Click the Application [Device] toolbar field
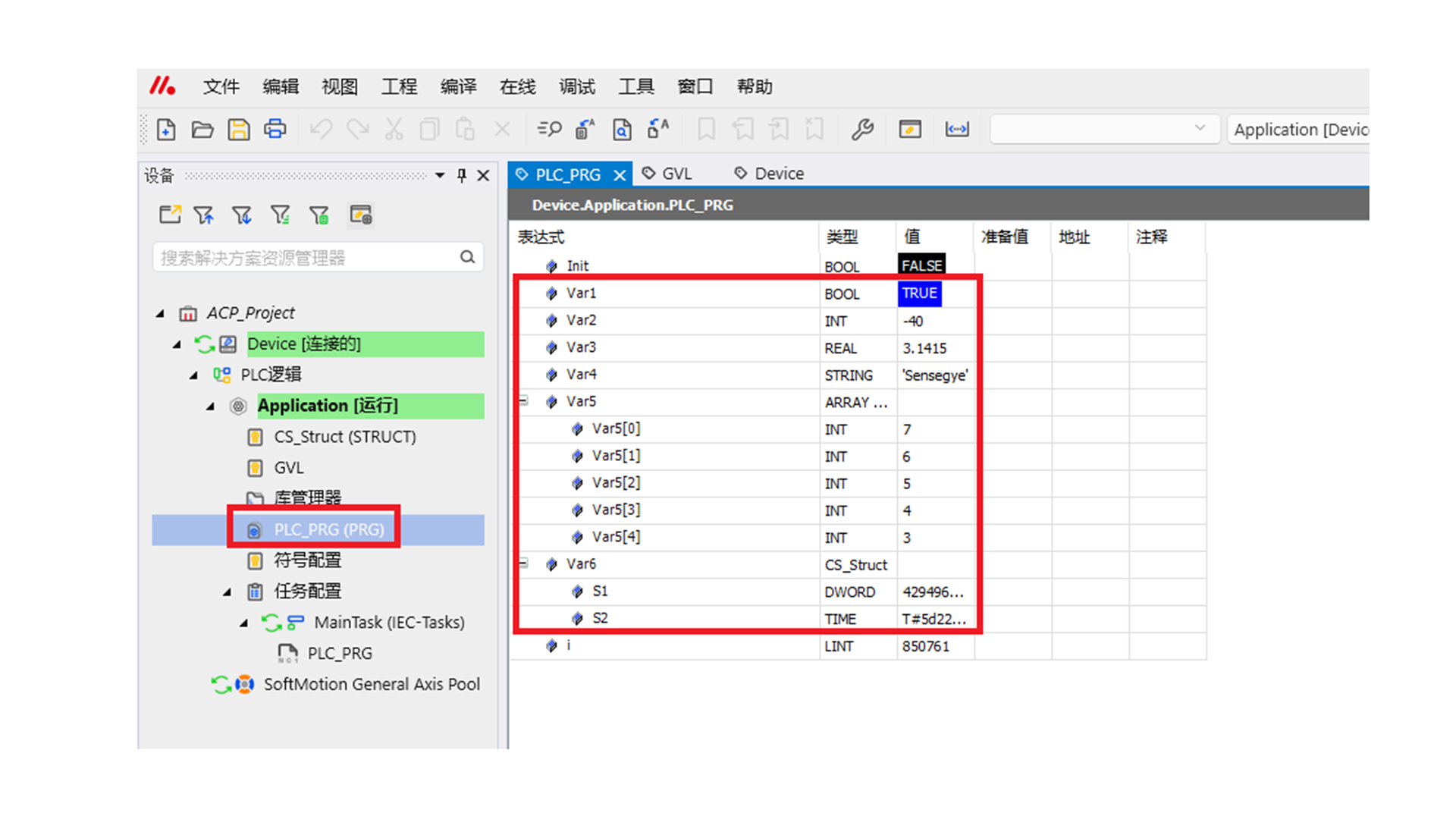The height and width of the screenshot is (819, 1456). pyautogui.click(x=1299, y=130)
